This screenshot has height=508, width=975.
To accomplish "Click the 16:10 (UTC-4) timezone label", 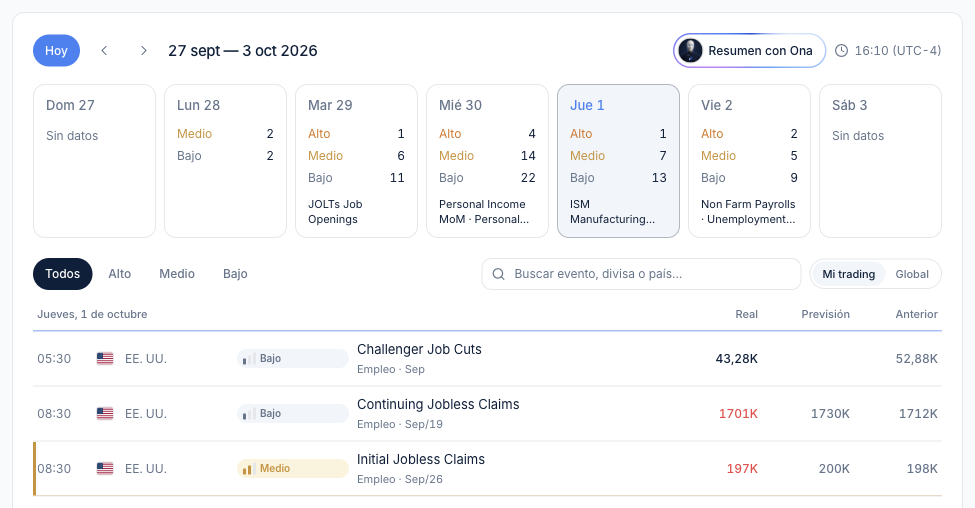I will click(x=897, y=50).
